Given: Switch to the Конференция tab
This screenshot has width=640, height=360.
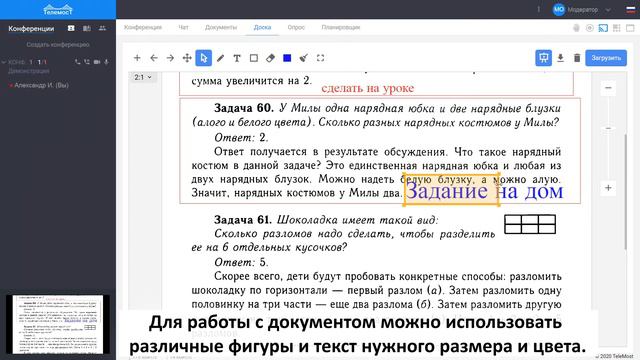Looking at the screenshot, I should coord(143,27).
